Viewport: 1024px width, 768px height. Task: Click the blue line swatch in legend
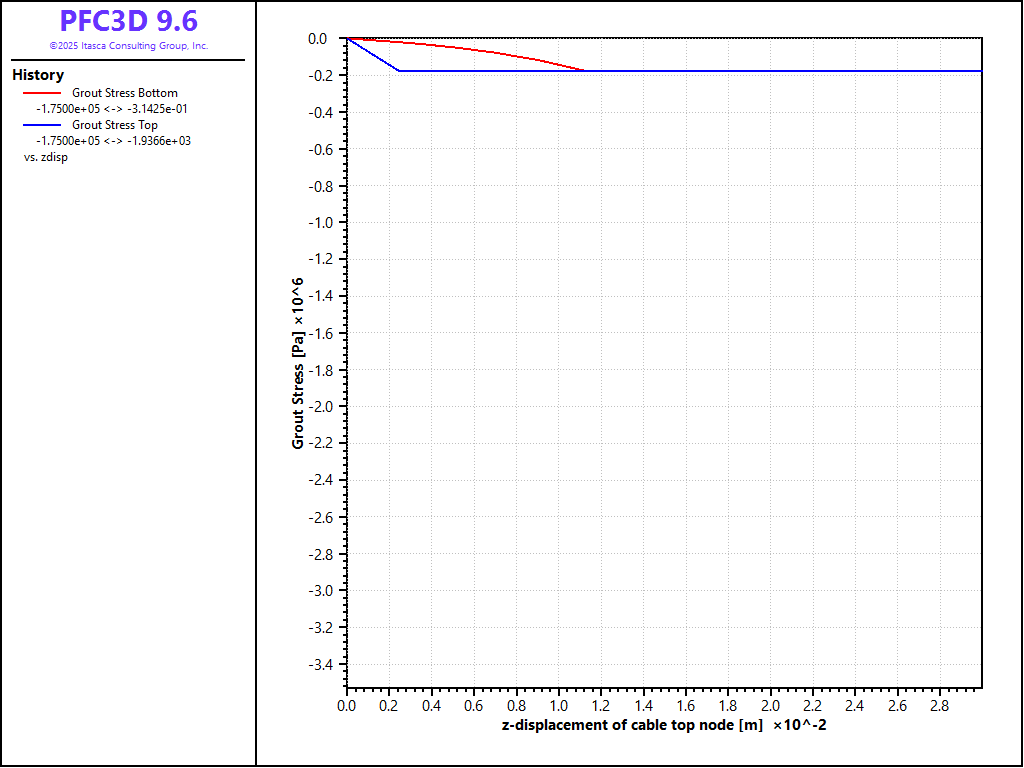click(41, 126)
